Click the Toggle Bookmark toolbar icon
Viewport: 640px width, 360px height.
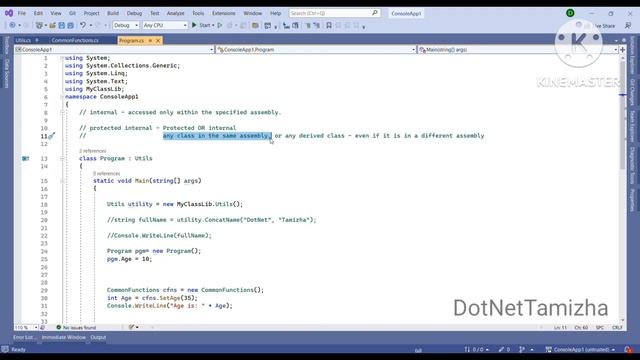pos(329,25)
